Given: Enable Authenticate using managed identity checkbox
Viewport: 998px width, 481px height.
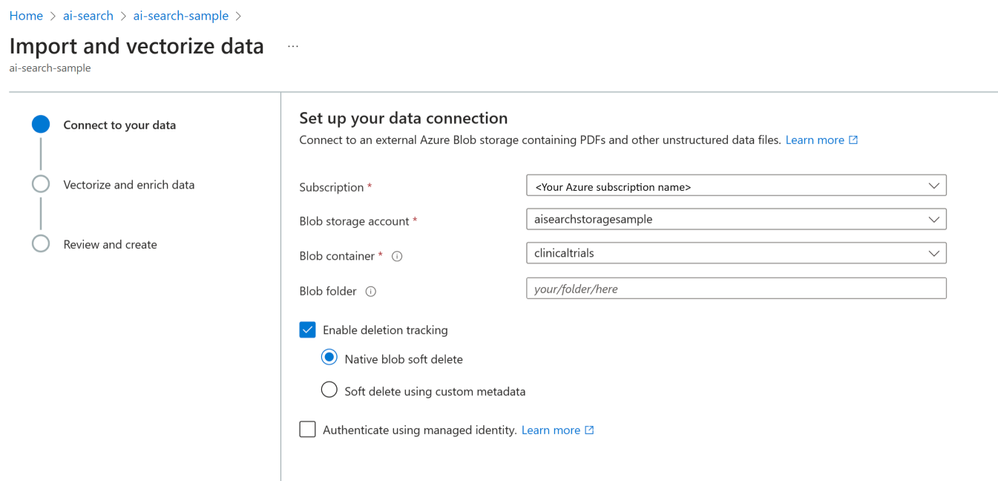Looking at the screenshot, I should [x=308, y=429].
